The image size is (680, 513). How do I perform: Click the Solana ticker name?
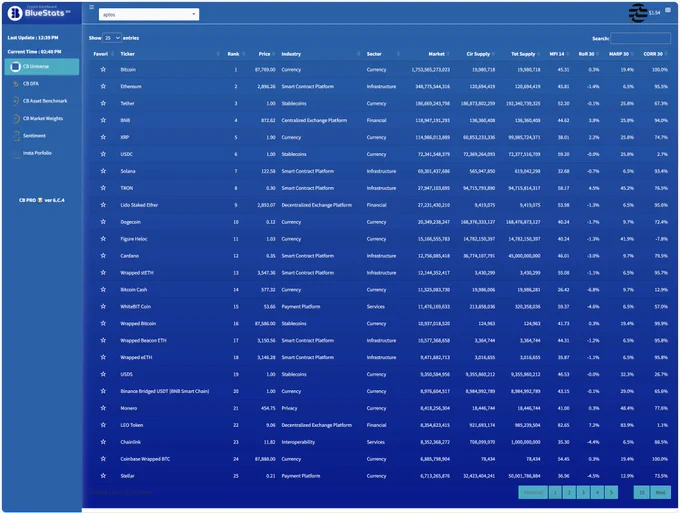pos(128,171)
